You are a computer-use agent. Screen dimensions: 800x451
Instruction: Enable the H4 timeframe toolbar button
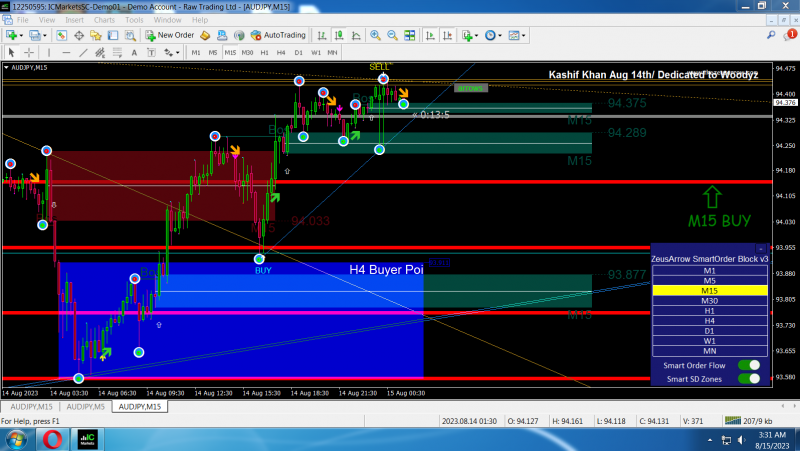(281, 53)
